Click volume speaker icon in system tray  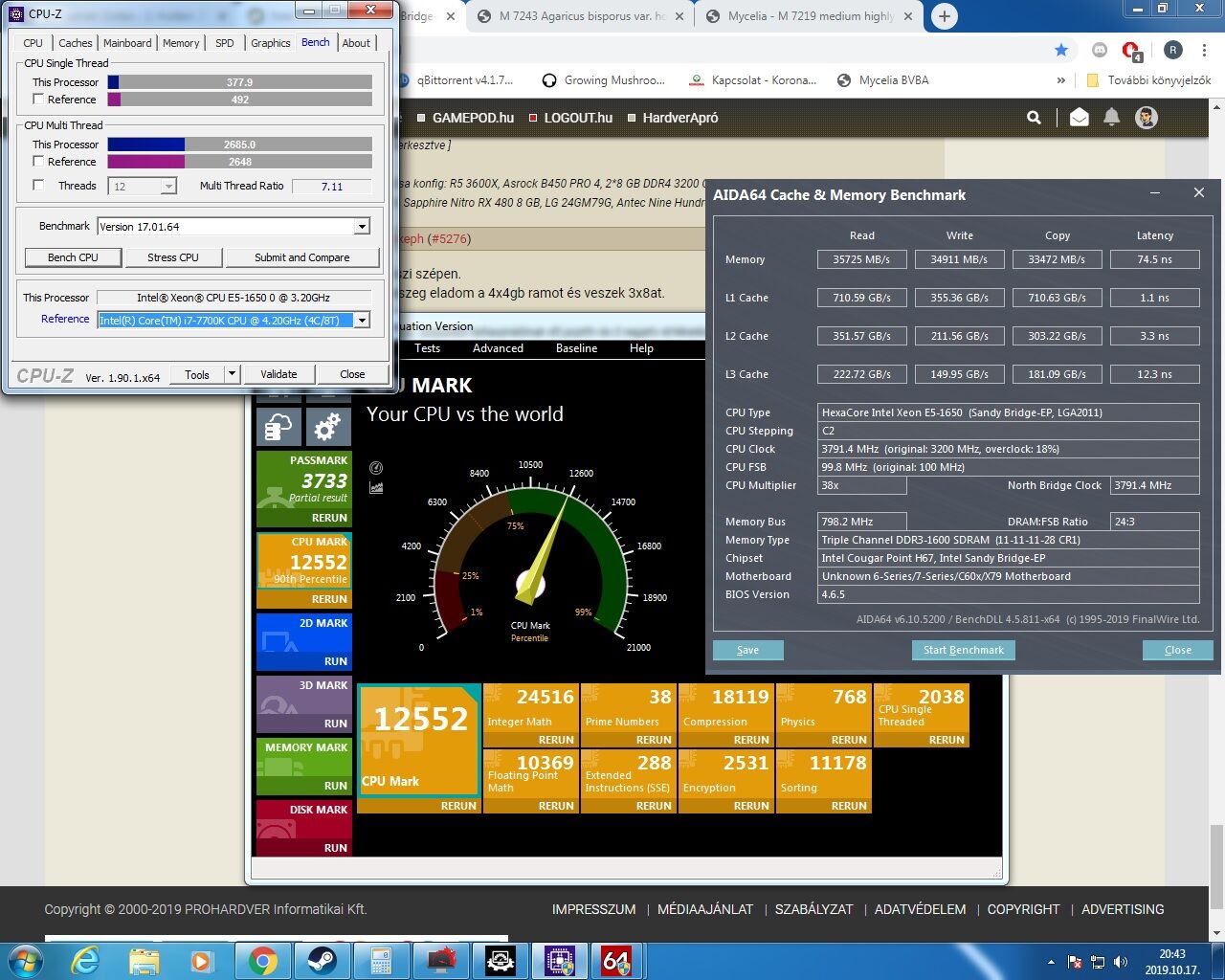click(1121, 962)
